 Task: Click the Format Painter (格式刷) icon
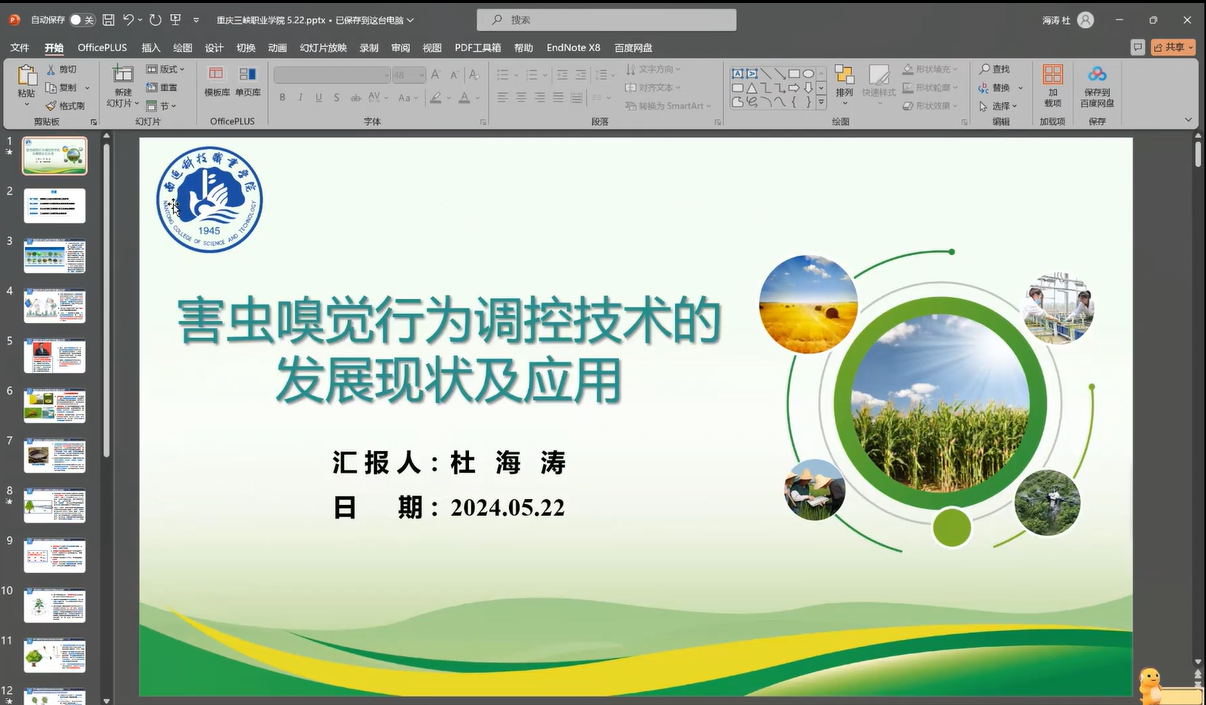point(52,105)
